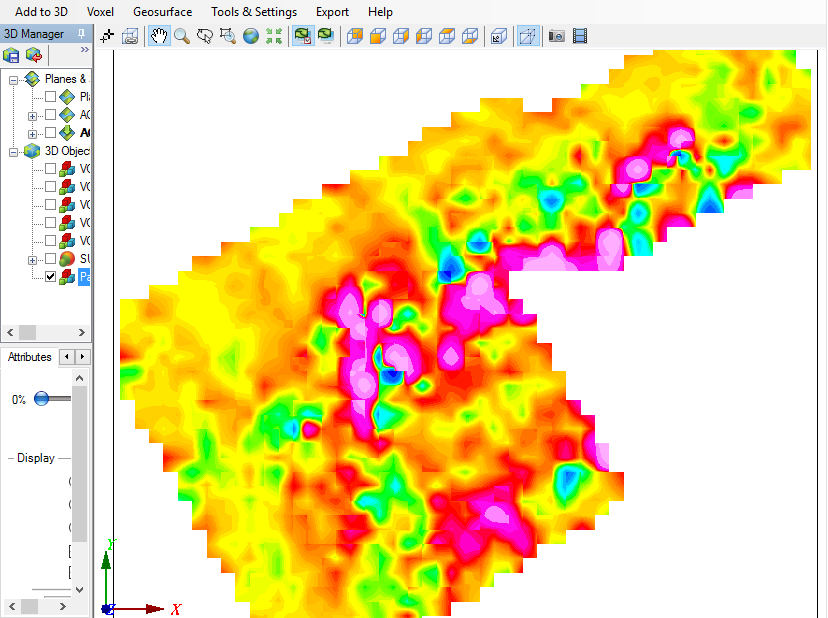Click the film strip video icon

(x=580, y=36)
